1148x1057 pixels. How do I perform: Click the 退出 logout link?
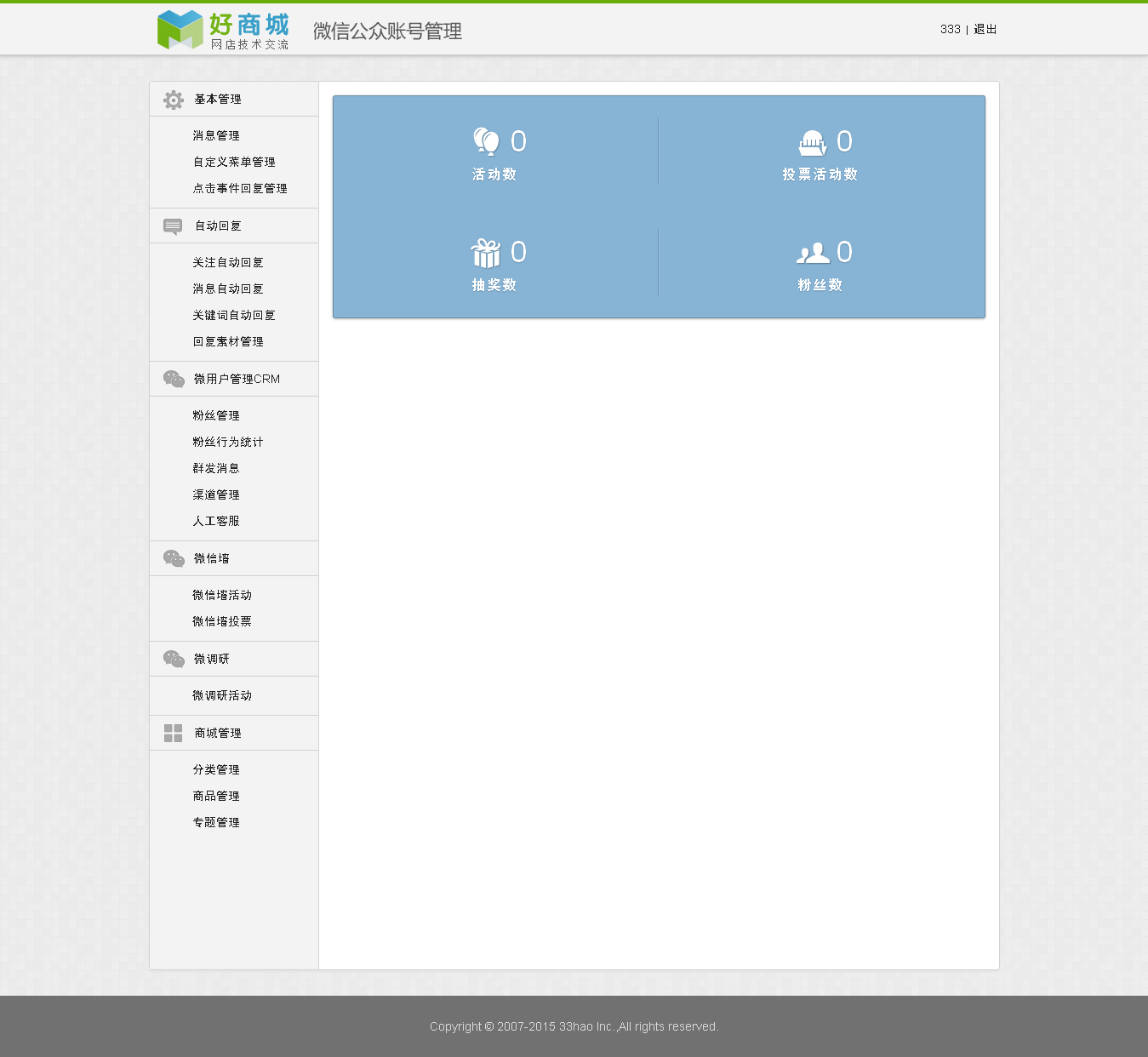[985, 29]
